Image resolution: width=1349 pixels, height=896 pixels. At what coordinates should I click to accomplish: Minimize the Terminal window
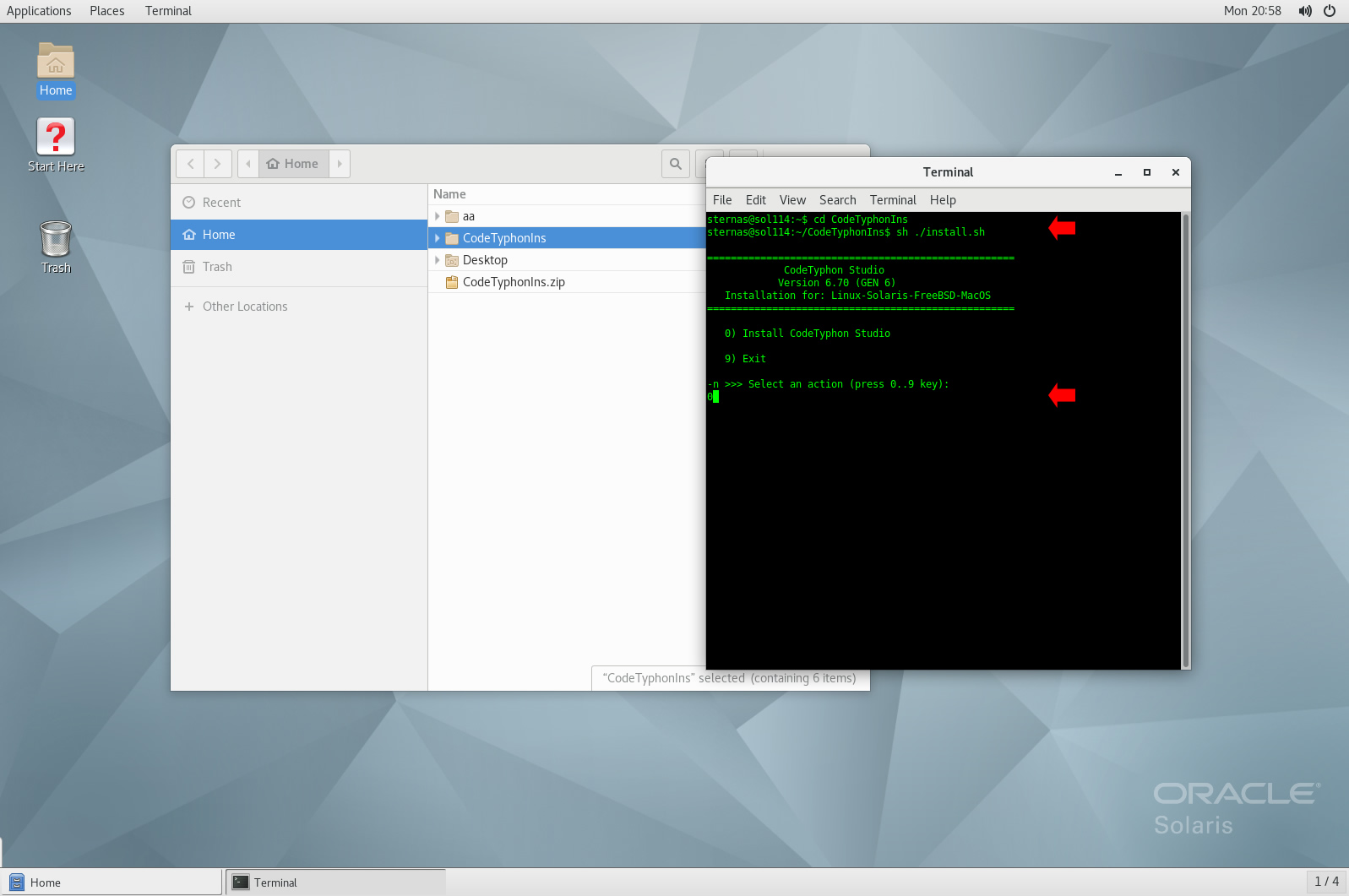1118,172
